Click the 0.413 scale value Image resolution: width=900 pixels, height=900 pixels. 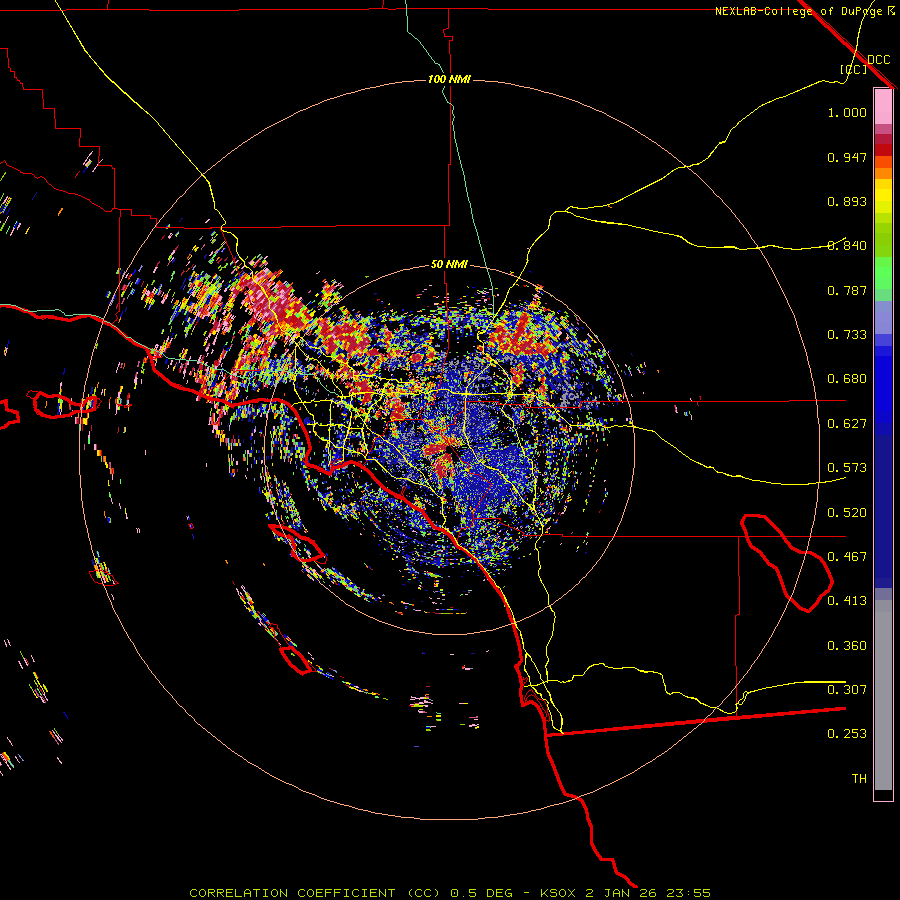(847, 601)
